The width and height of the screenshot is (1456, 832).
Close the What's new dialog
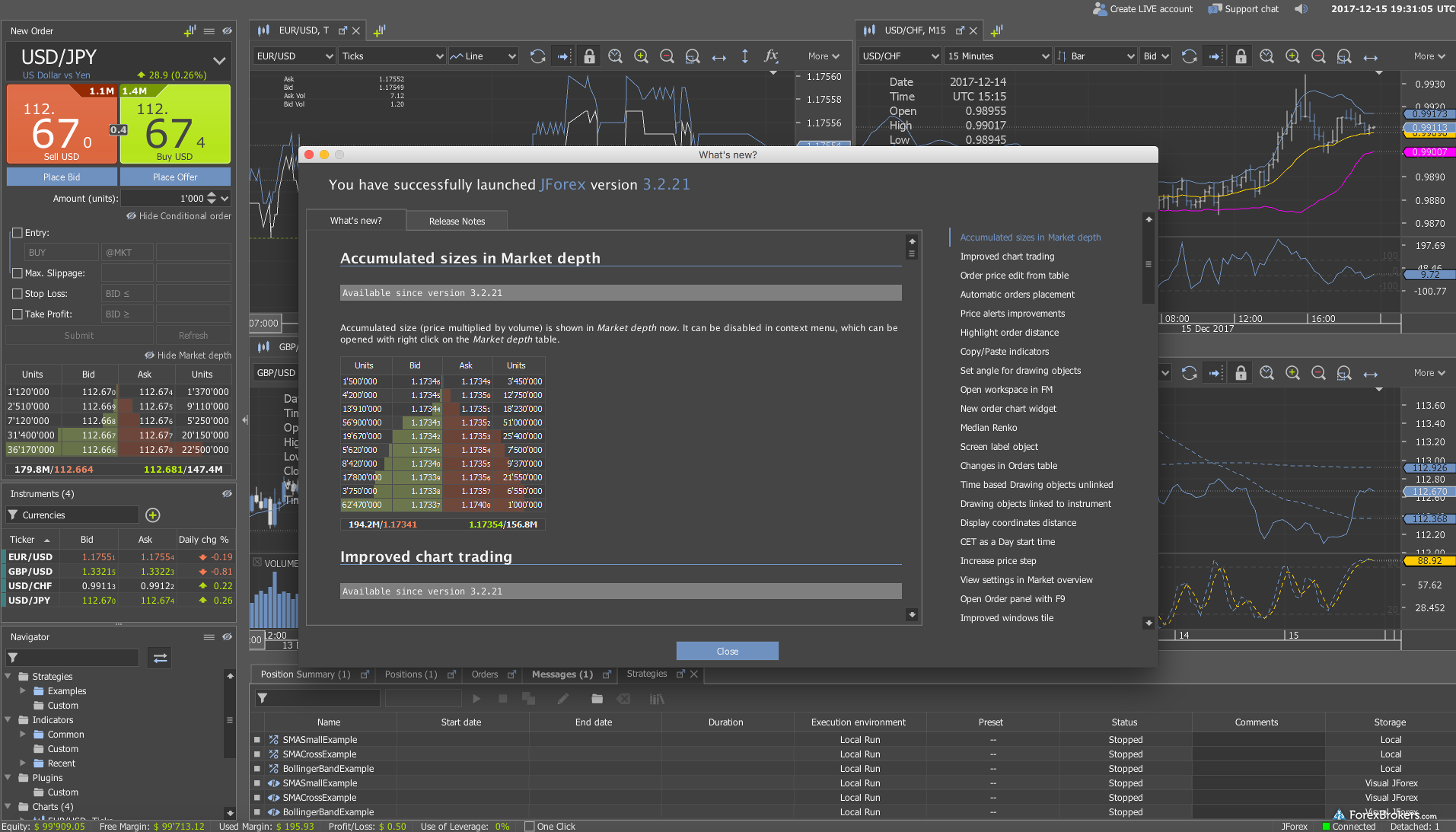coord(727,652)
